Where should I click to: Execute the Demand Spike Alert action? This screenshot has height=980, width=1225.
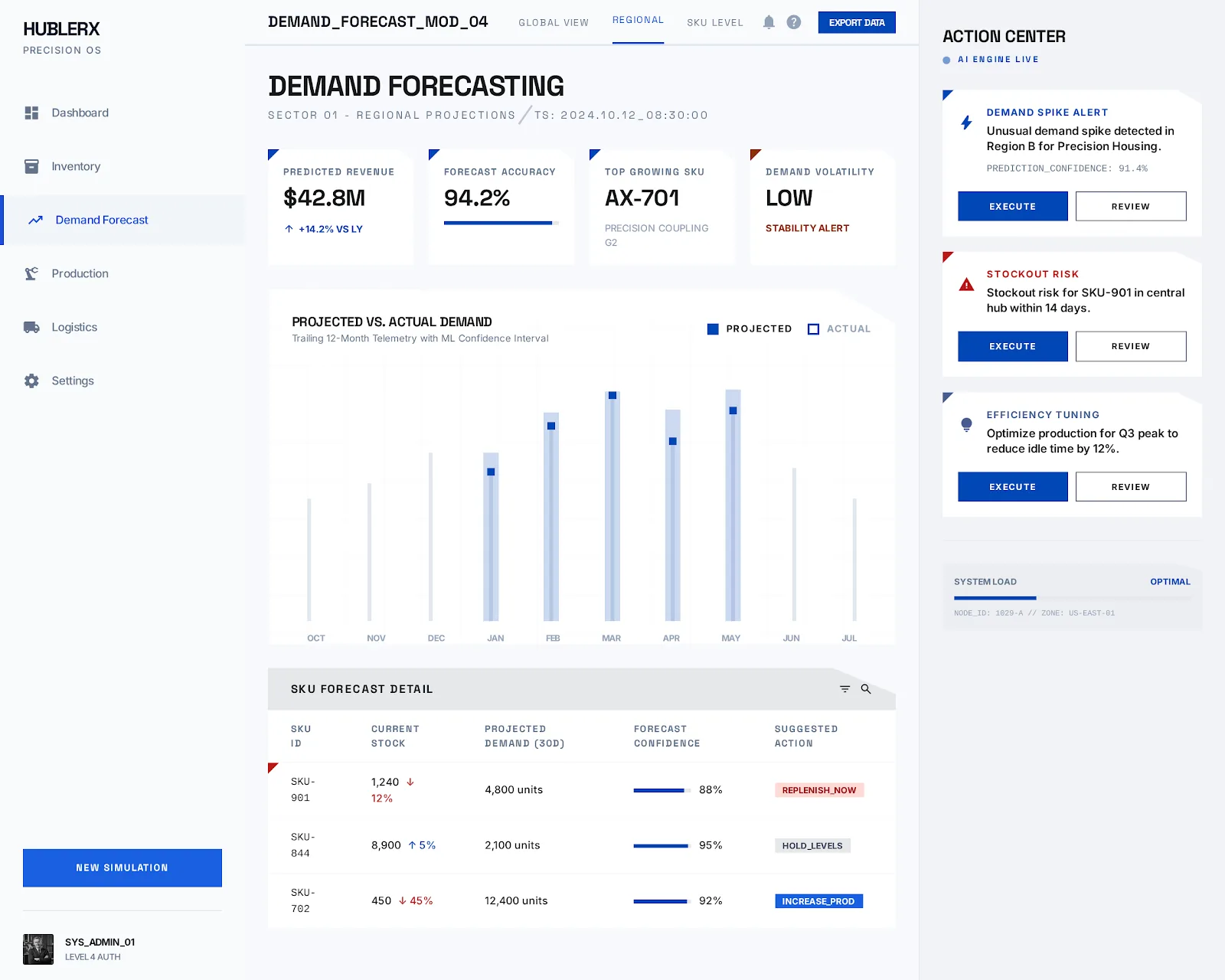click(x=1013, y=207)
